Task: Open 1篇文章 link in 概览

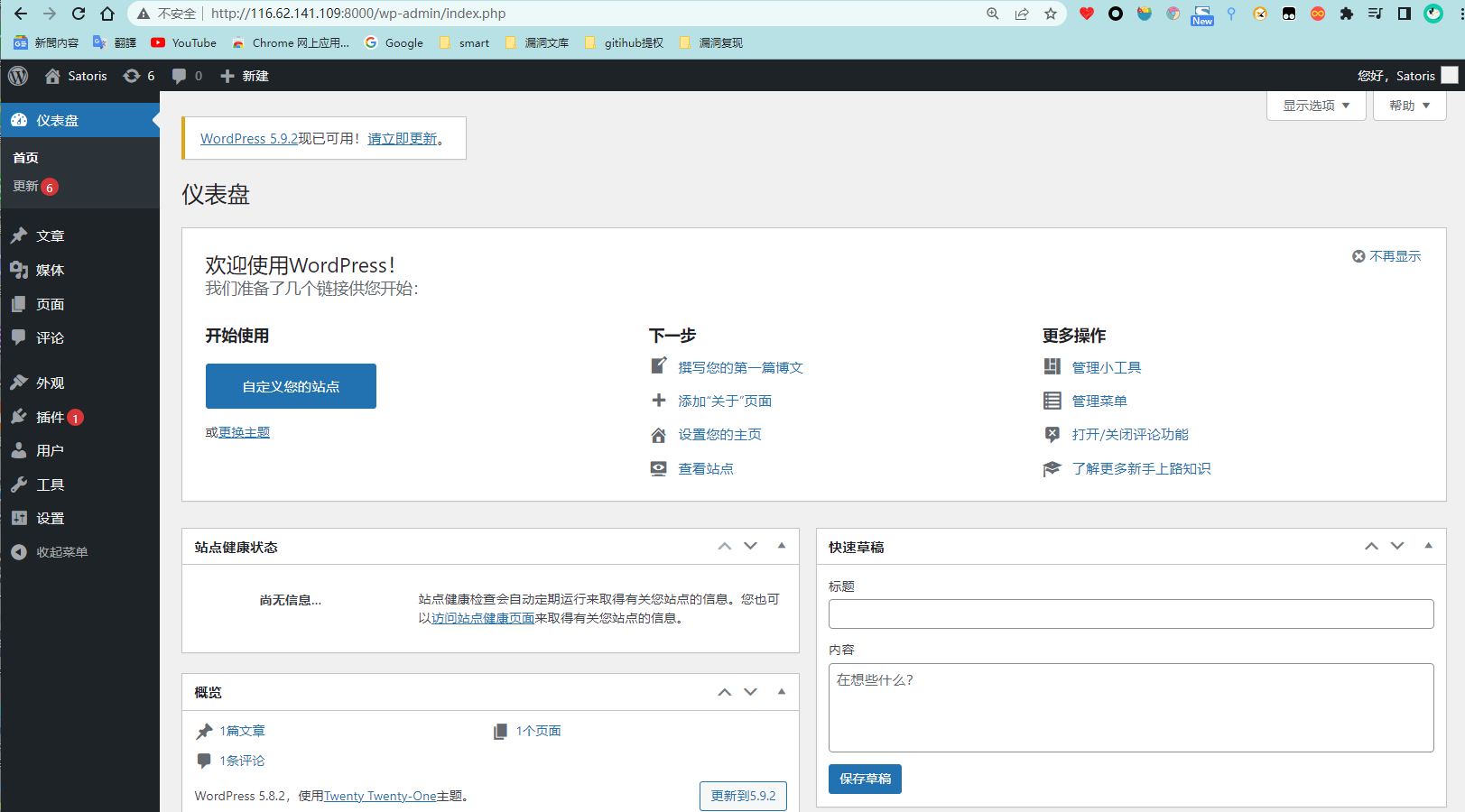Action: tap(242, 731)
